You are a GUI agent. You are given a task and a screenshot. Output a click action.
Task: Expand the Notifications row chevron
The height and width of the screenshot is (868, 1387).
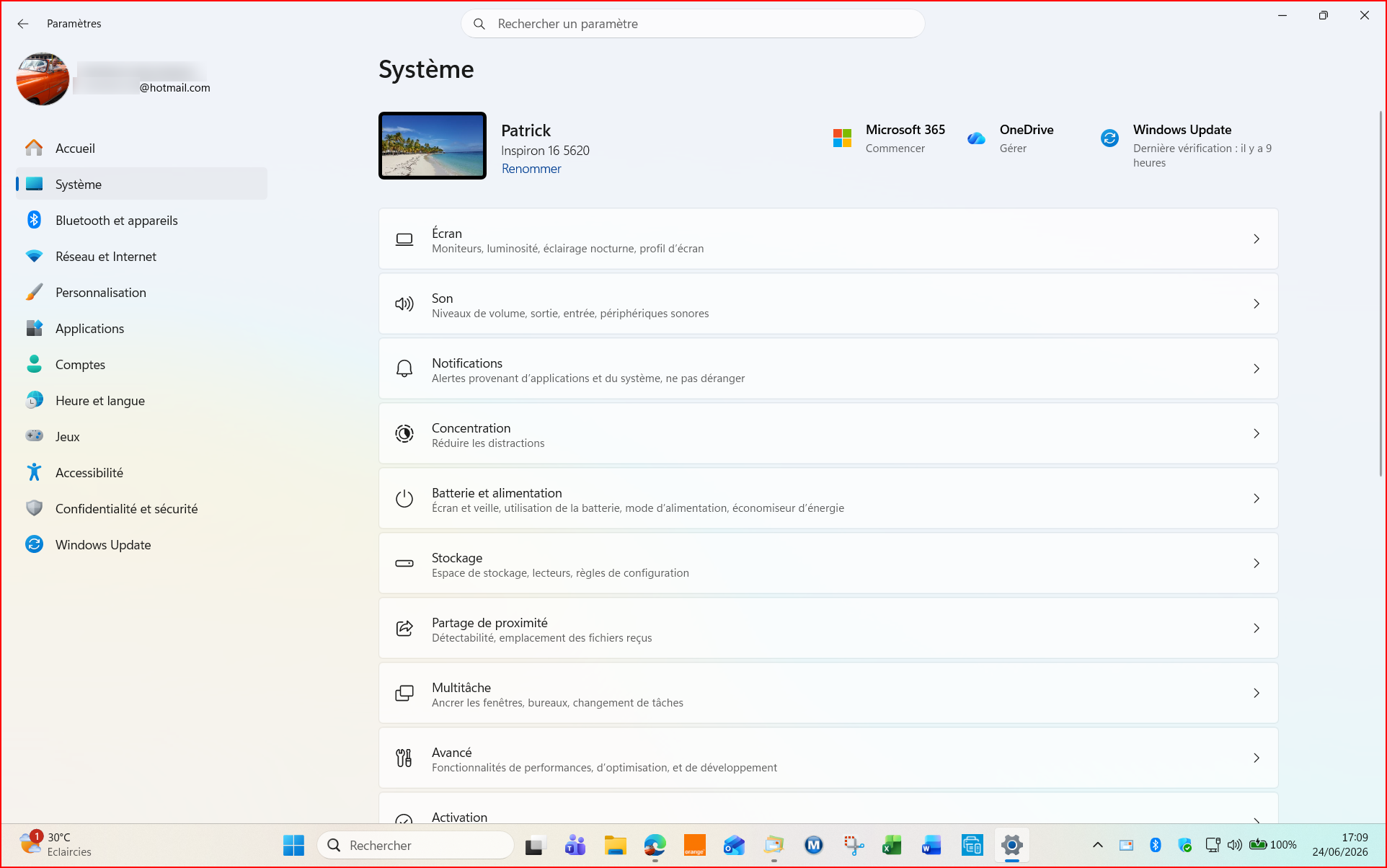pos(1257,368)
